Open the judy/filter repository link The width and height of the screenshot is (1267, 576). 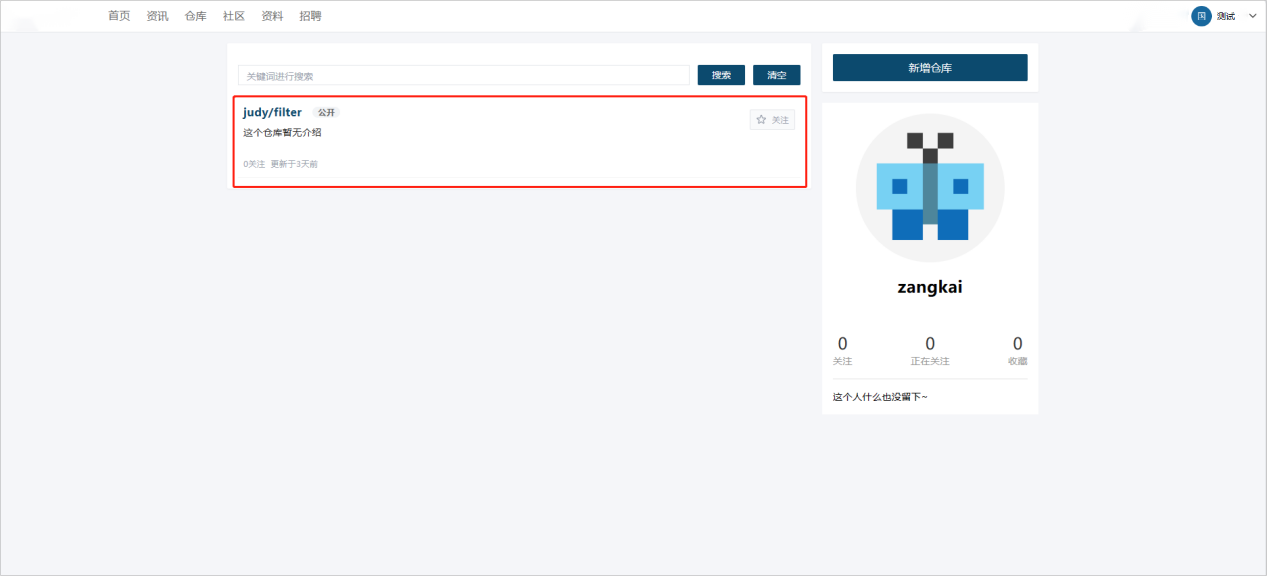pos(272,113)
